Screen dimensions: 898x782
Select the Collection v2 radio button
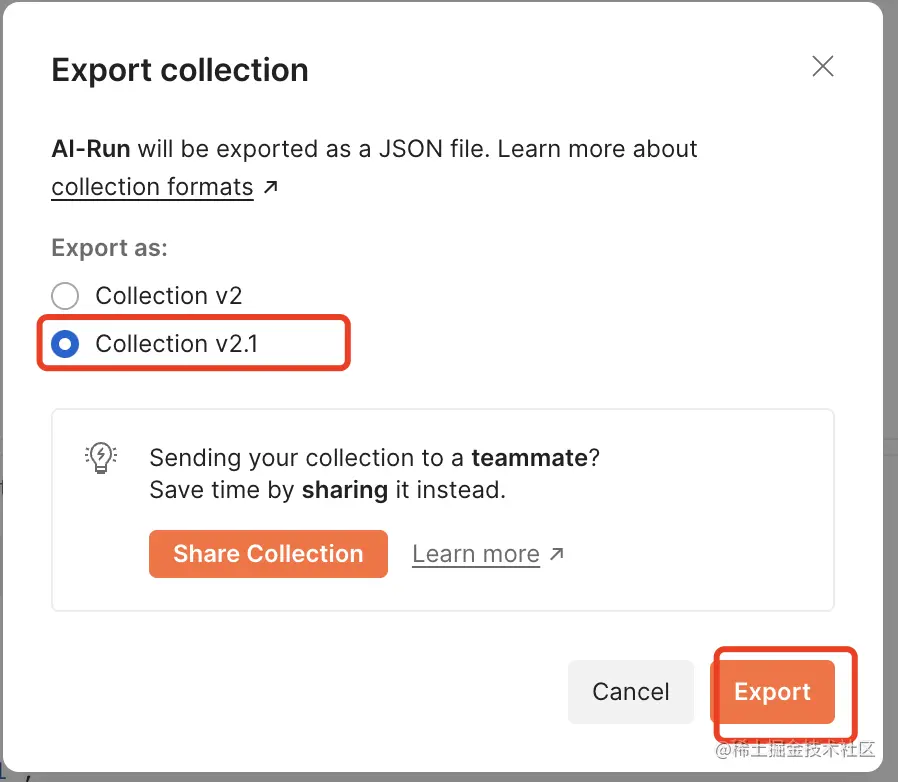tap(65, 296)
